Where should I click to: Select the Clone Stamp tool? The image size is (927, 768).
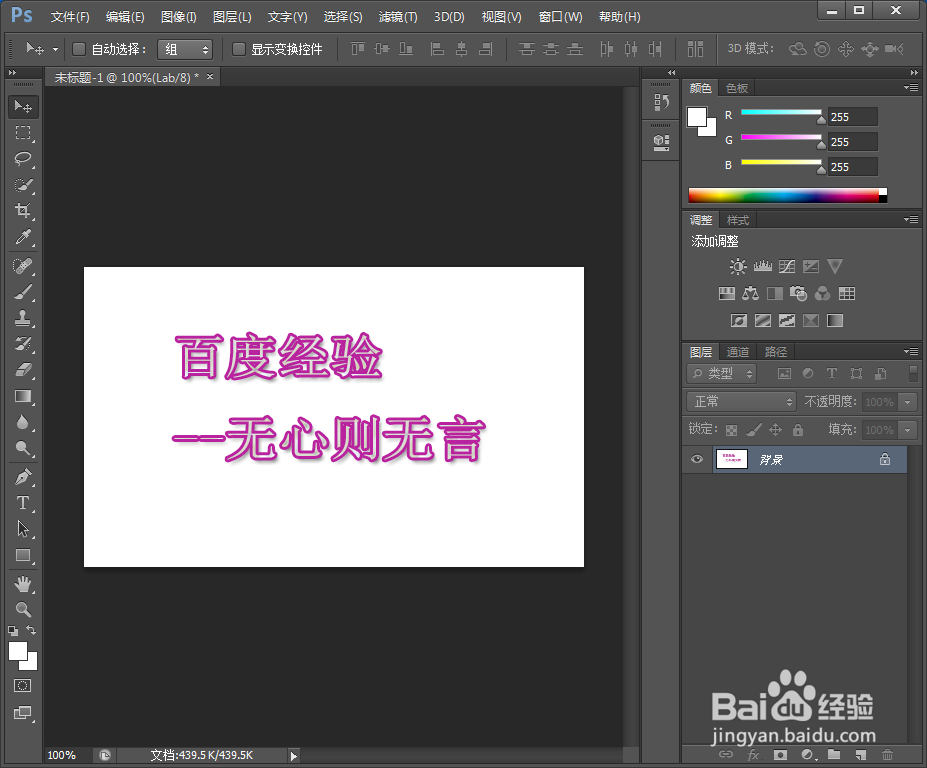(x=23, y=318)
